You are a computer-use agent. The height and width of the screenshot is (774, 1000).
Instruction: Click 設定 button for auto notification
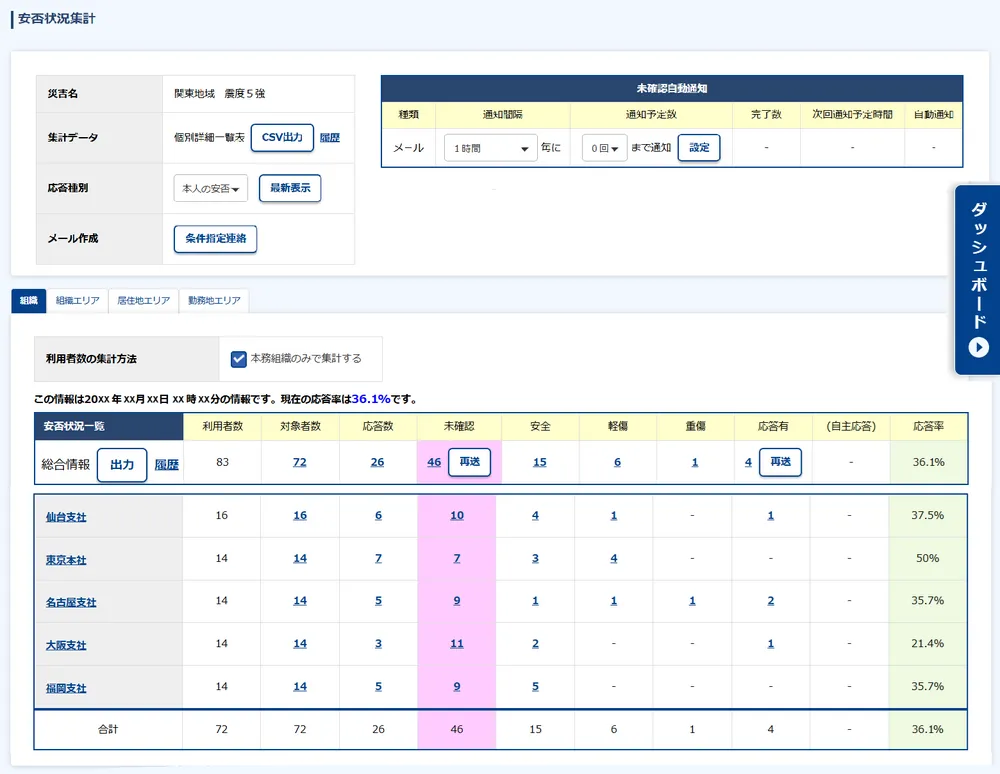coord(699,148)
